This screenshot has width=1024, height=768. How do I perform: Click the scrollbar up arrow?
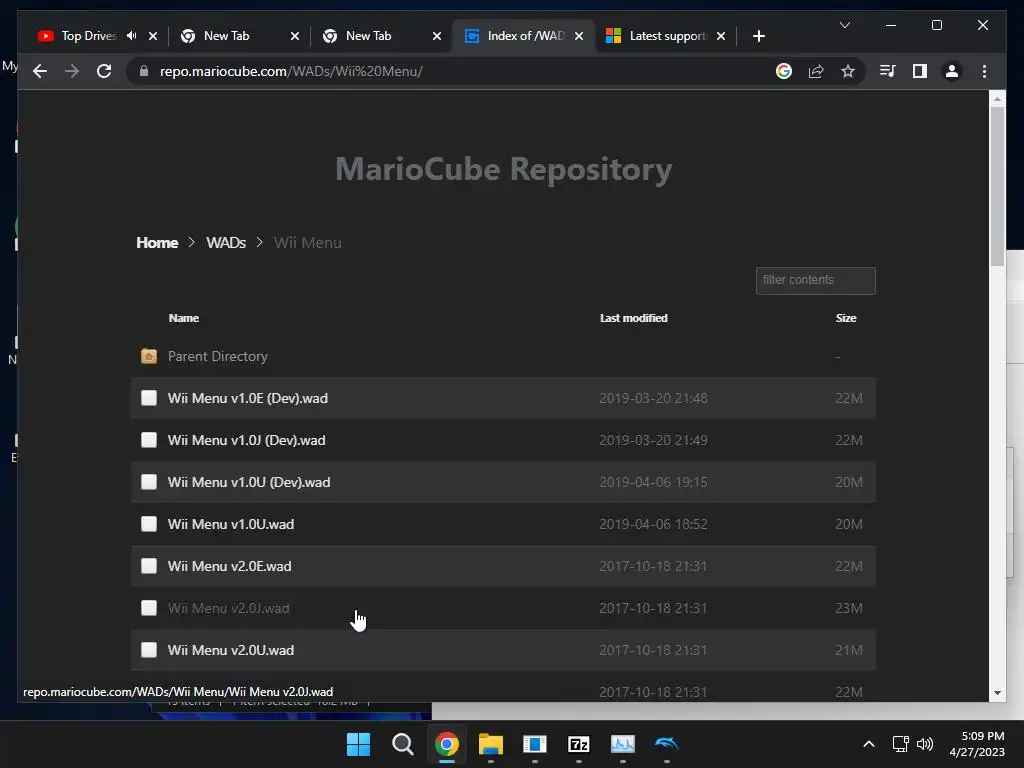pyautogui.click(x=997, y=99)
